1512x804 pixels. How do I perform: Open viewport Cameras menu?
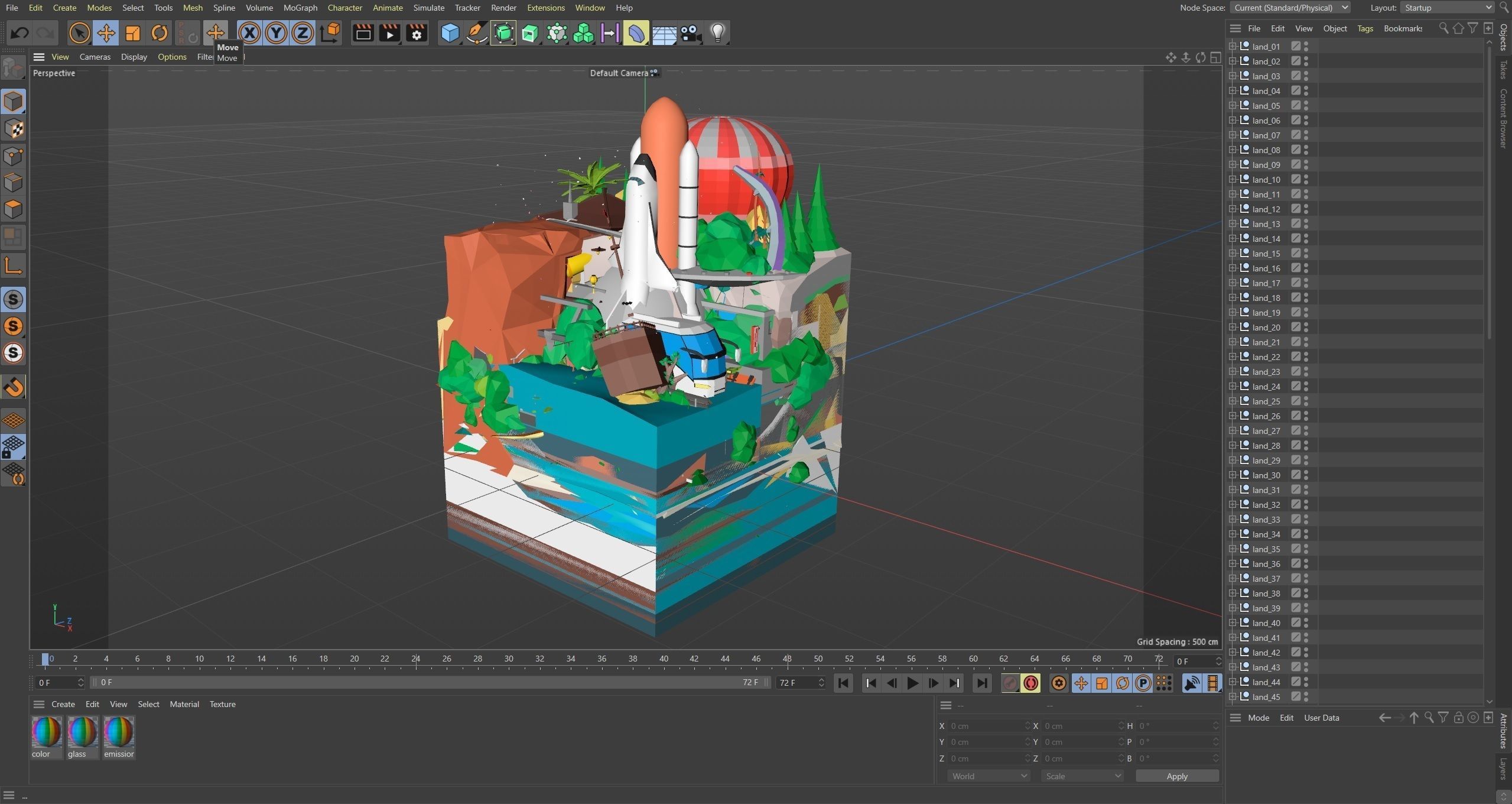pyautogui.click(x=95, y=57)
